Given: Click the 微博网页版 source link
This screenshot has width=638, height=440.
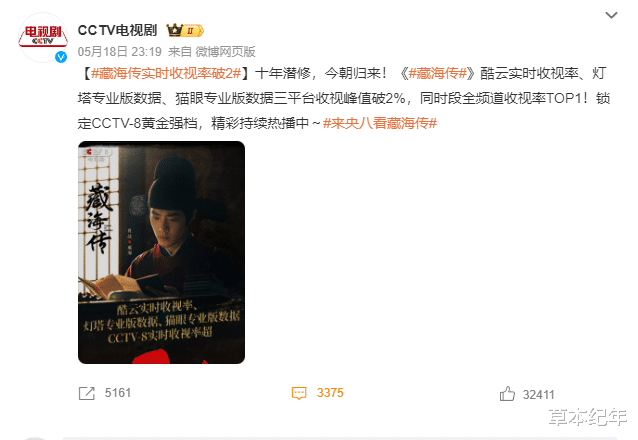Looking at the screenshot, I should click(225, 52).
